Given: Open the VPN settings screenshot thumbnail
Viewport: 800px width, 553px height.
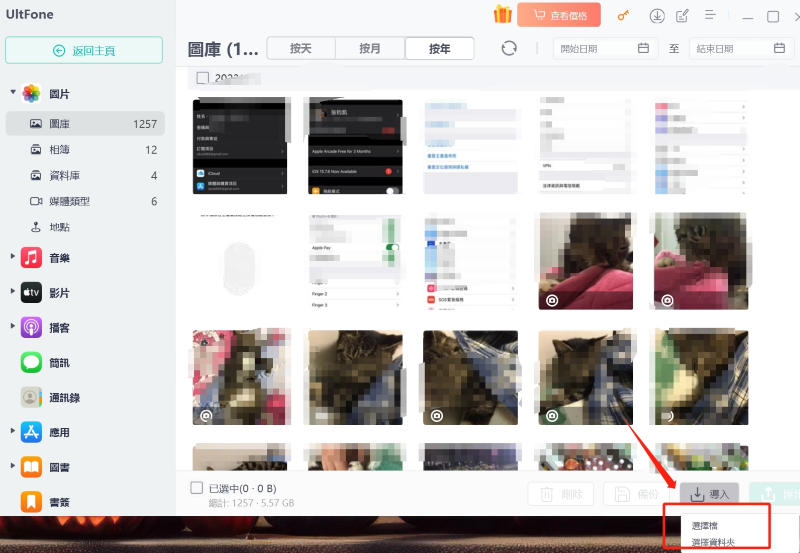Looking at the screenshot, I should coord(586,146).
